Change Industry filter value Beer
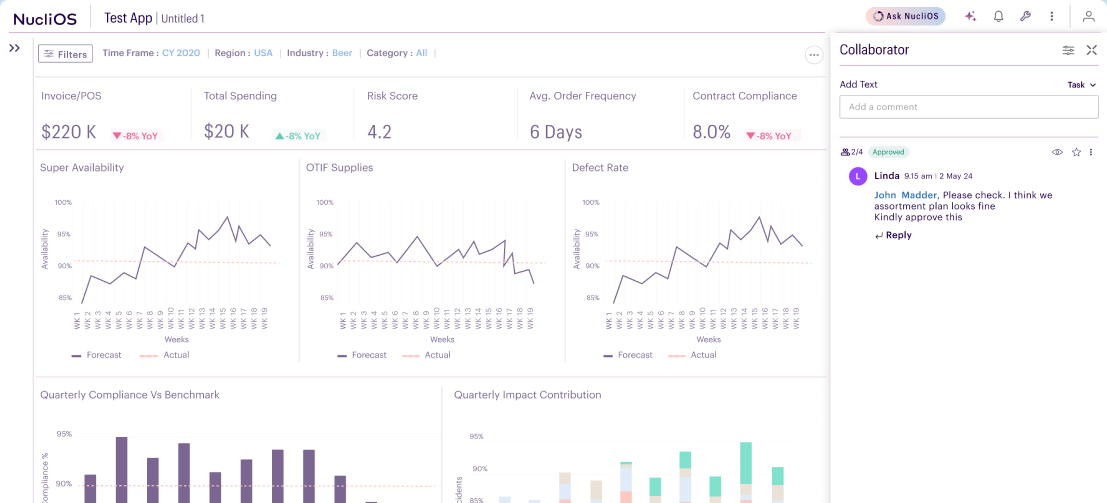Screen dimensions: 1107x503 pyautogui.click(x=342, y=53)
